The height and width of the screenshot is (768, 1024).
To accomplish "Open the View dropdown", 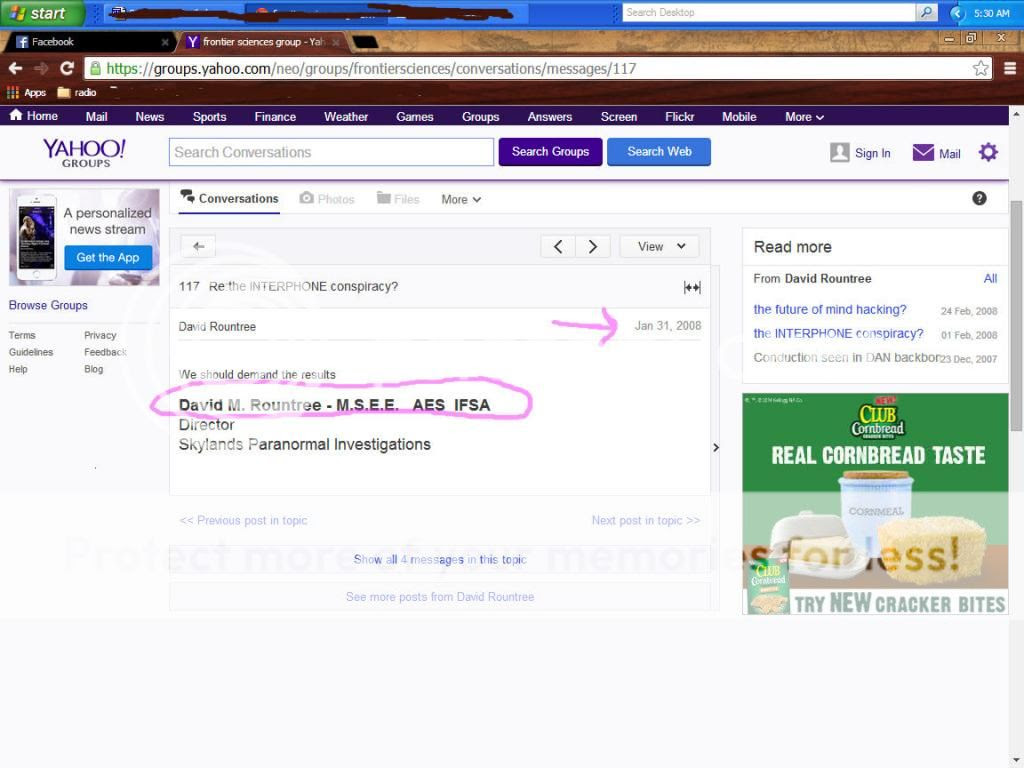I will [x=660, y=246].
